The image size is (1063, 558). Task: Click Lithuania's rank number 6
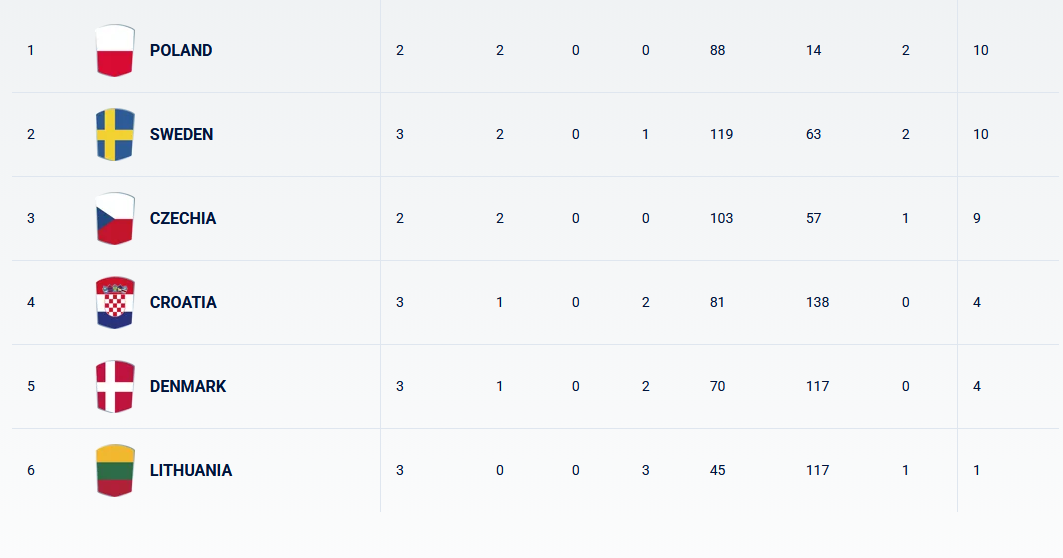[x=31, y=470]
